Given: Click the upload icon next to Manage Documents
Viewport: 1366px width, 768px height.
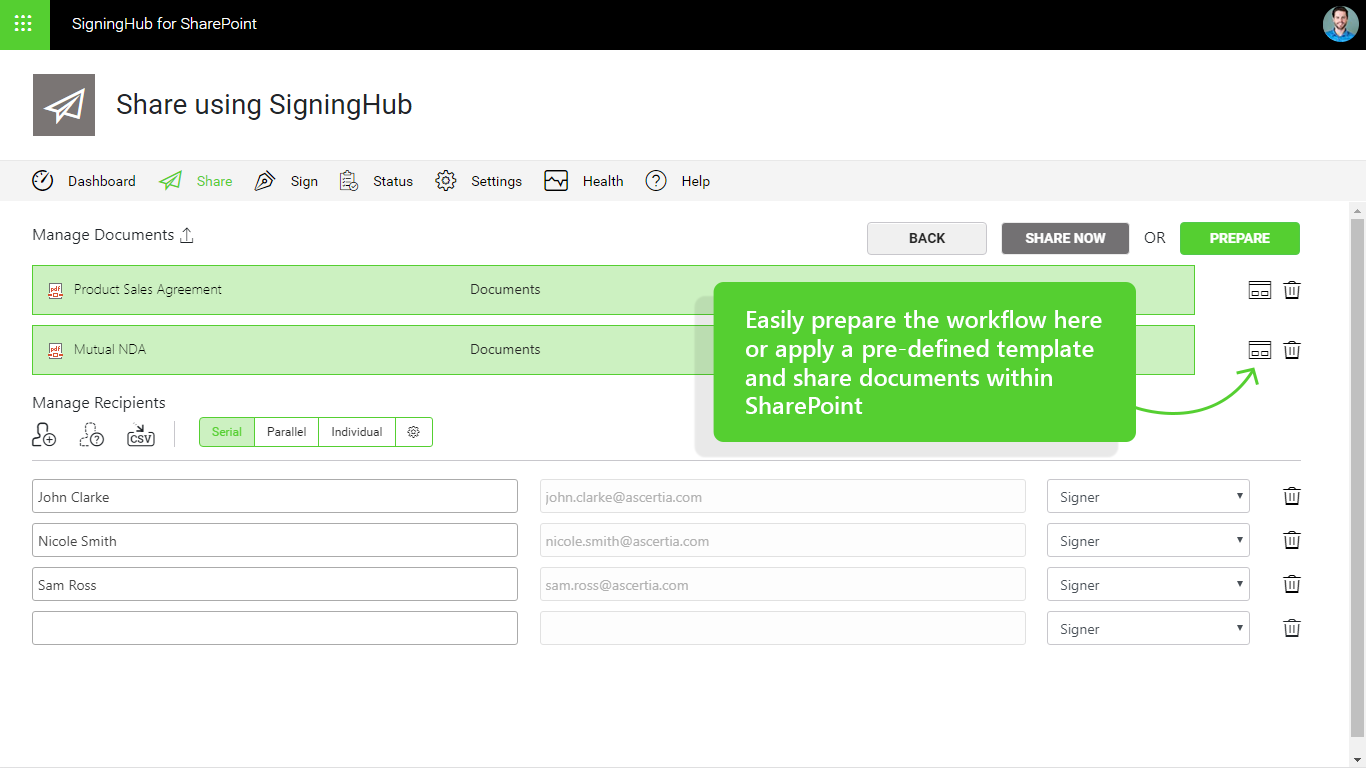Looking at the screenshot, I should (186, 235).
